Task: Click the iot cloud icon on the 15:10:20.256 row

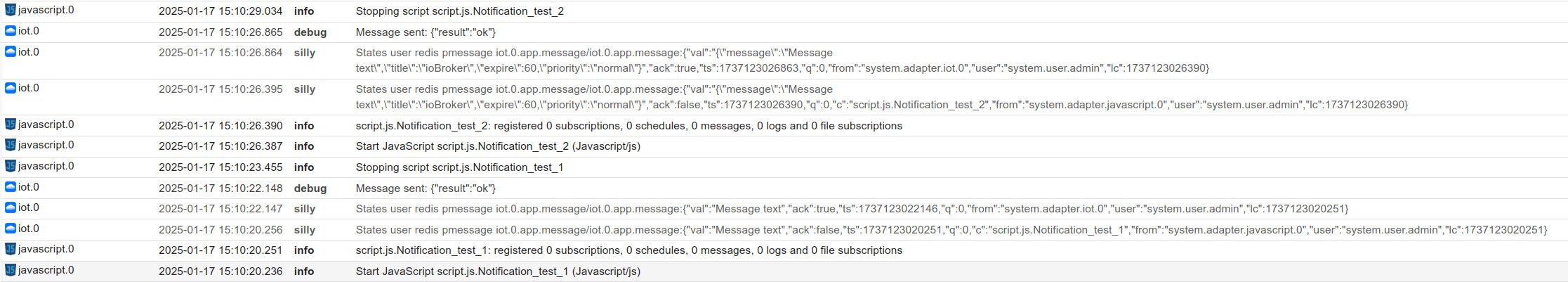Action: click(x=11, y=229)
